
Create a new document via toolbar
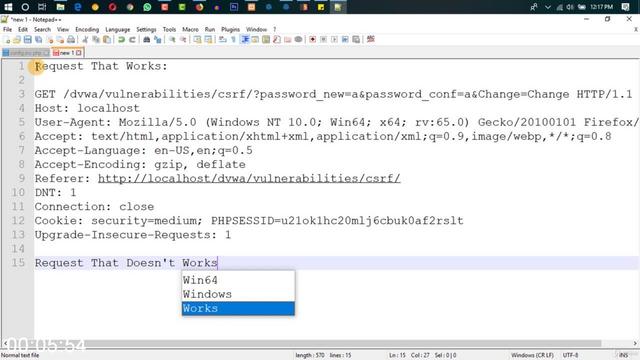click(6, 39)
